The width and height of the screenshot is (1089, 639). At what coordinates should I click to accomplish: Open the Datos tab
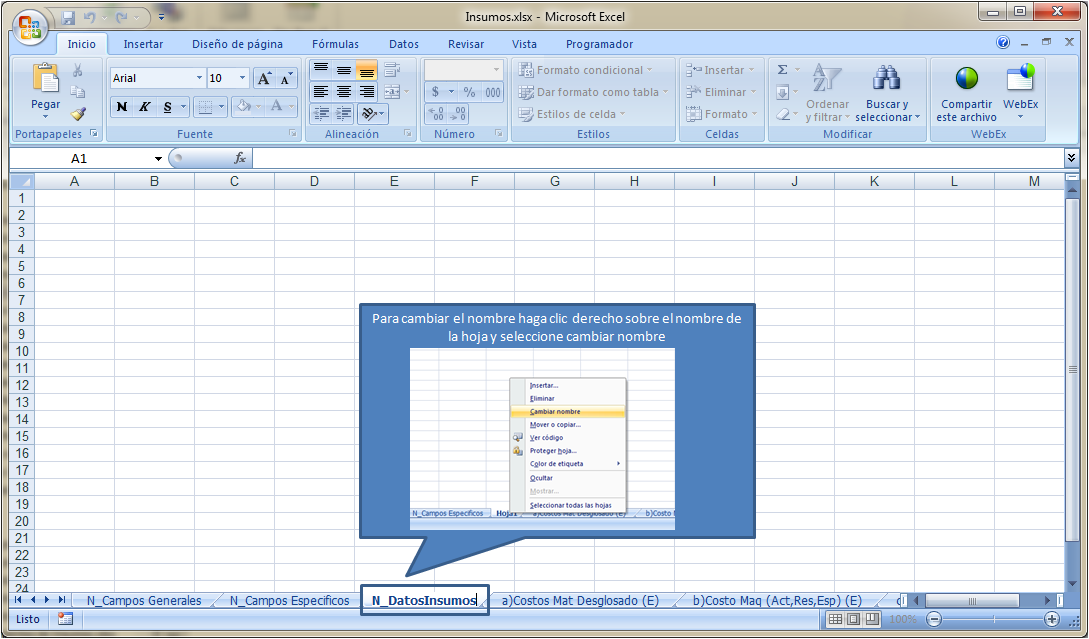coord(404,44)
